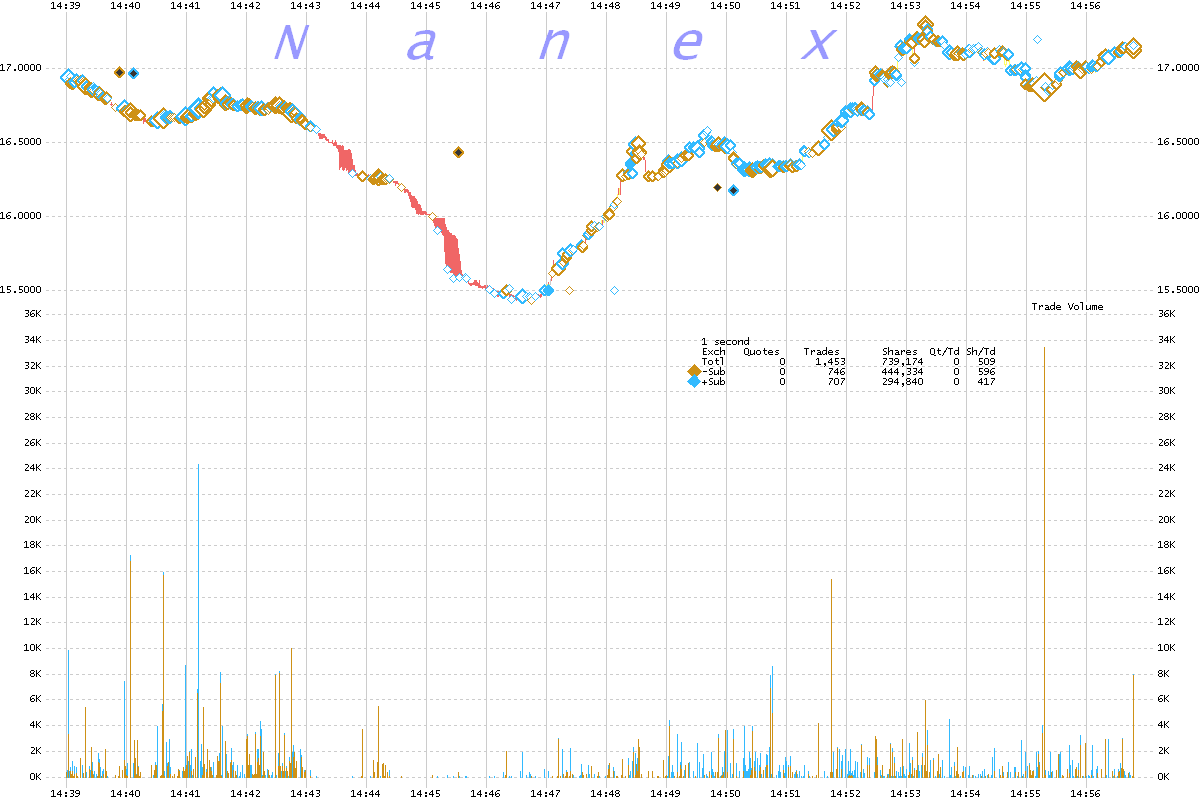
Task: Click the 'Qt/Td' column header
Action: (x=945, y=352)
